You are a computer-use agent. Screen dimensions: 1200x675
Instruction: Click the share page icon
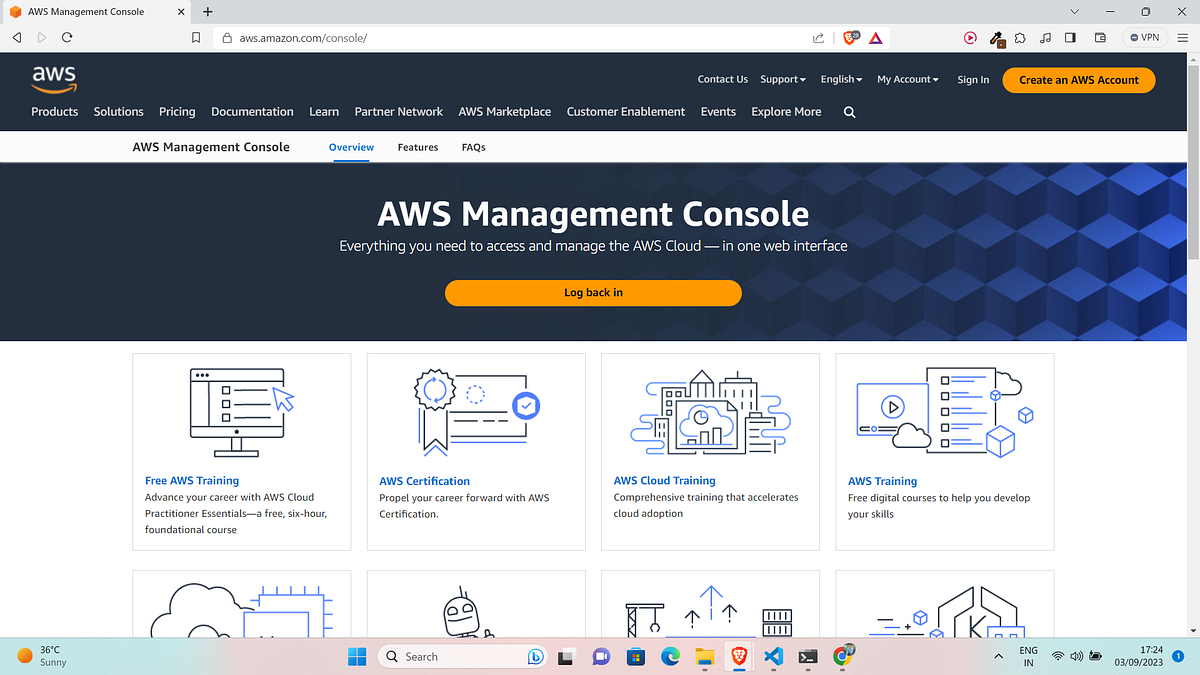tap(817, 37)
